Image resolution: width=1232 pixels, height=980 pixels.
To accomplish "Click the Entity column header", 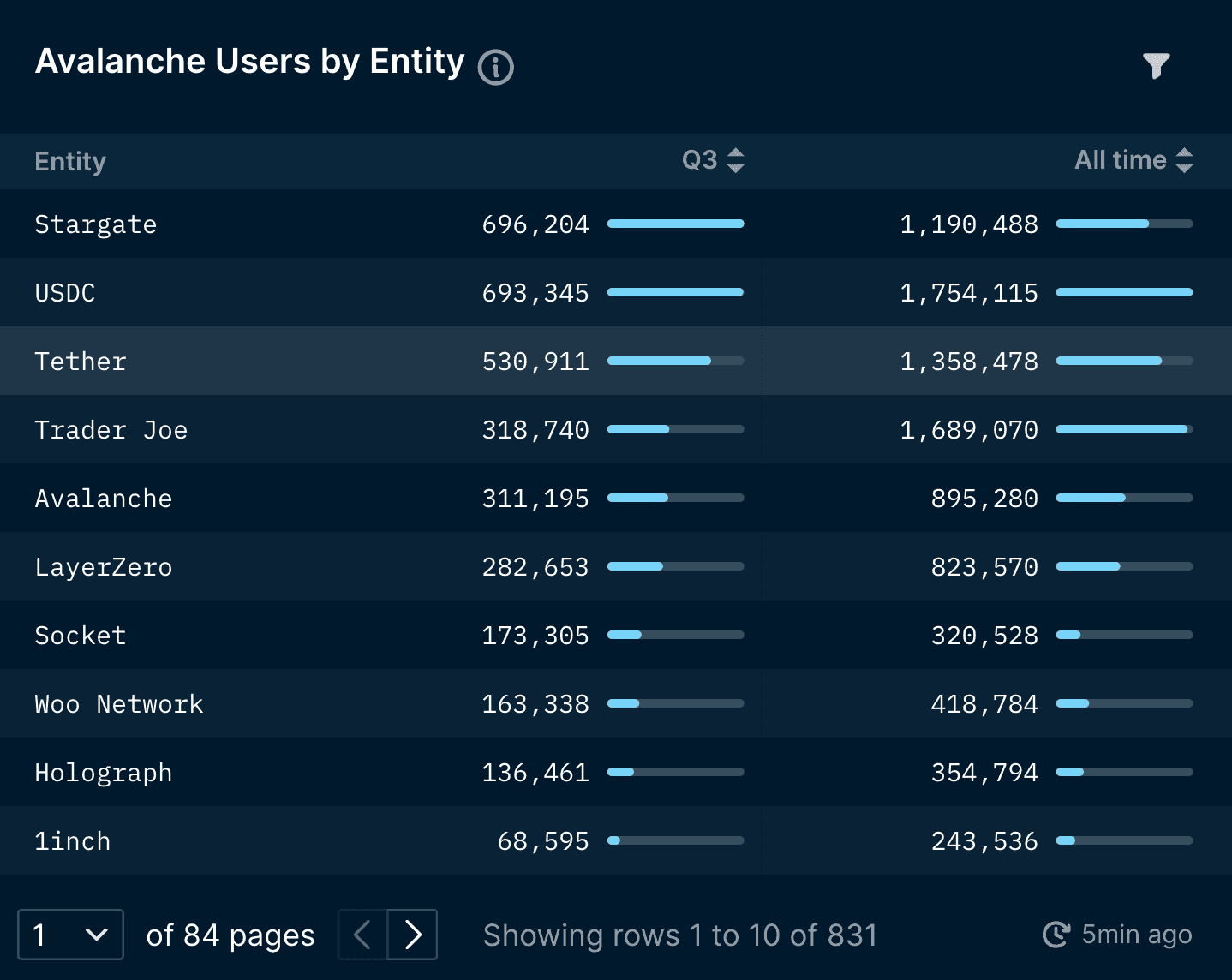I will [70, 161].
